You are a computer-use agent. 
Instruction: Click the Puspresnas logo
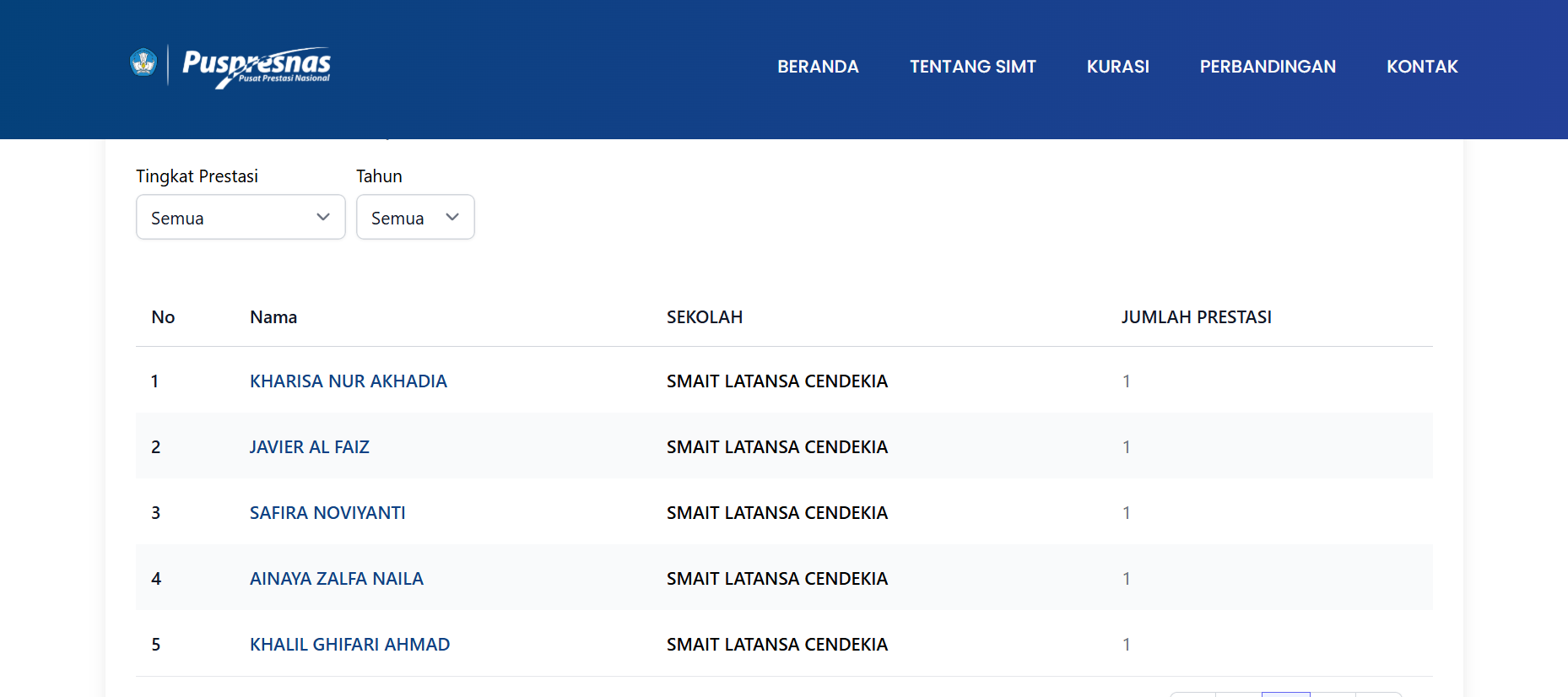pyautogui.click(x=256, y=66)
